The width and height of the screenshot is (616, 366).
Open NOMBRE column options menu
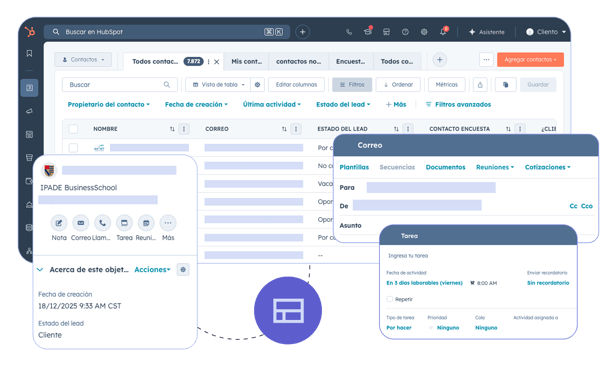point(183,129)
